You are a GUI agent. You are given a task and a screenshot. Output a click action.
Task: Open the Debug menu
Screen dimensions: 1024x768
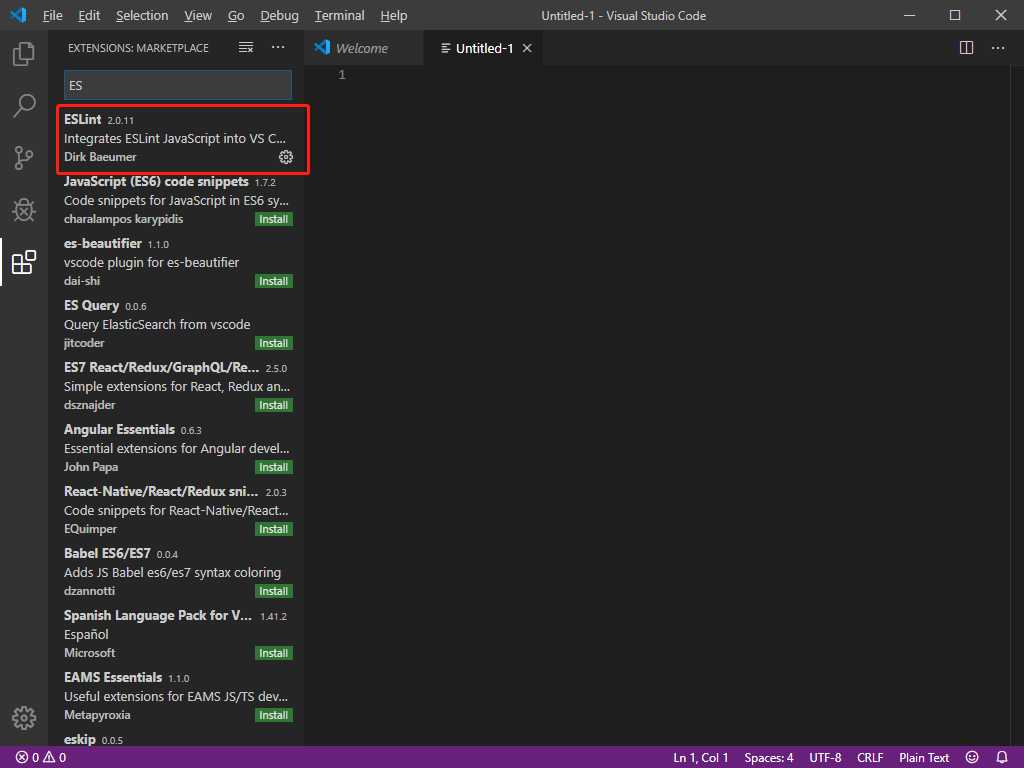[280, 15]
